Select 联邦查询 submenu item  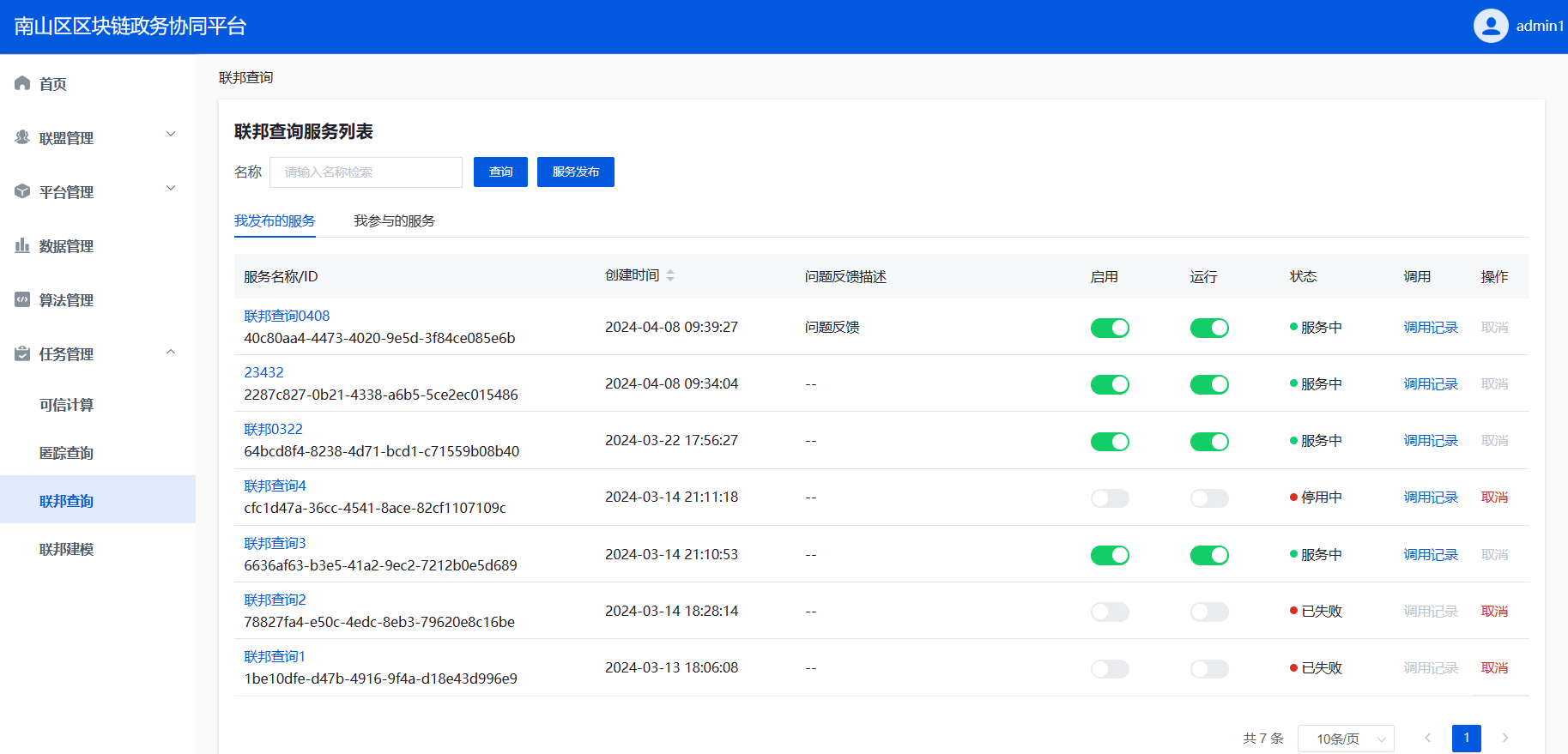(98, 500)
